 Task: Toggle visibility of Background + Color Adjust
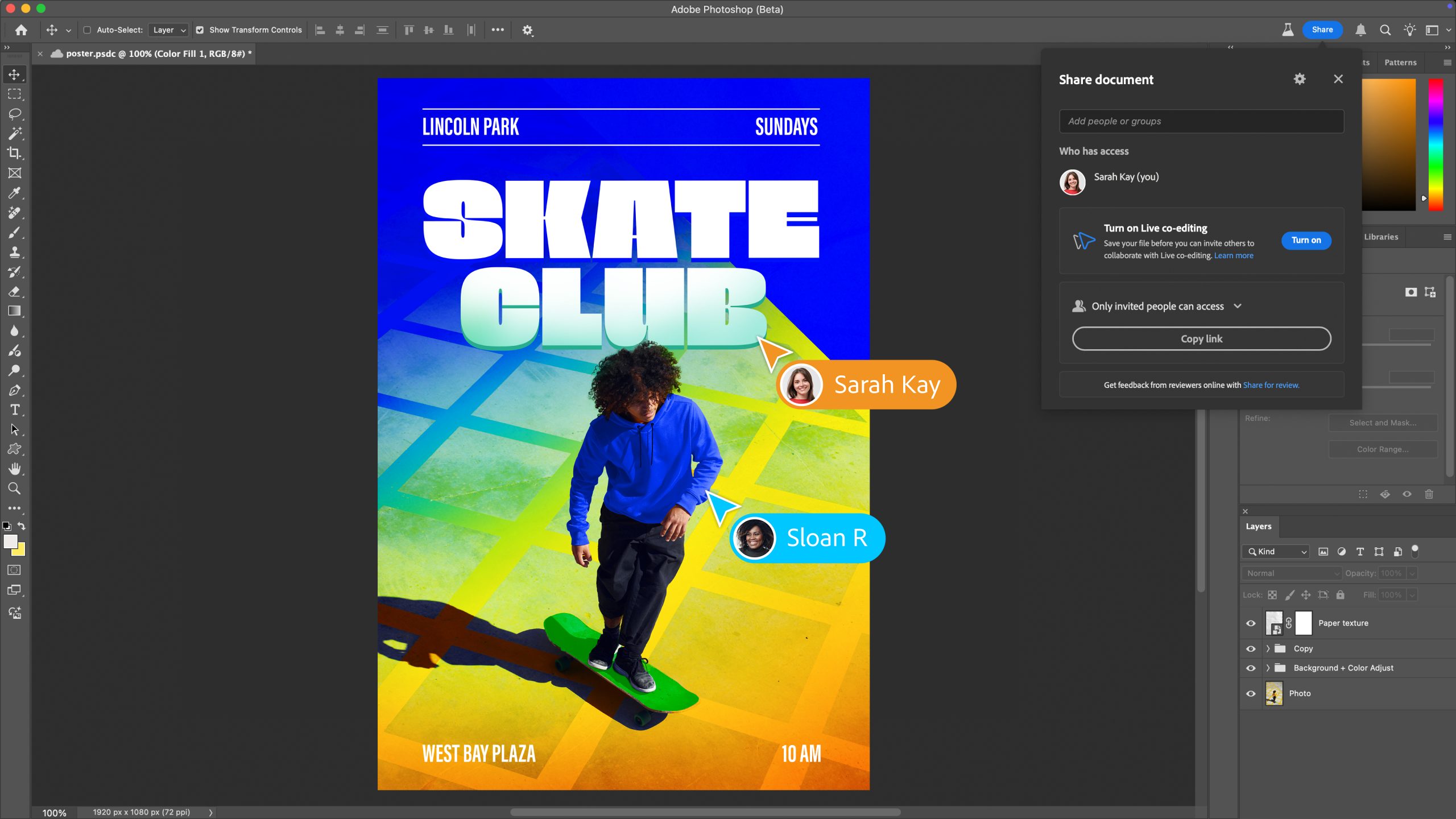coord(1250,667)
